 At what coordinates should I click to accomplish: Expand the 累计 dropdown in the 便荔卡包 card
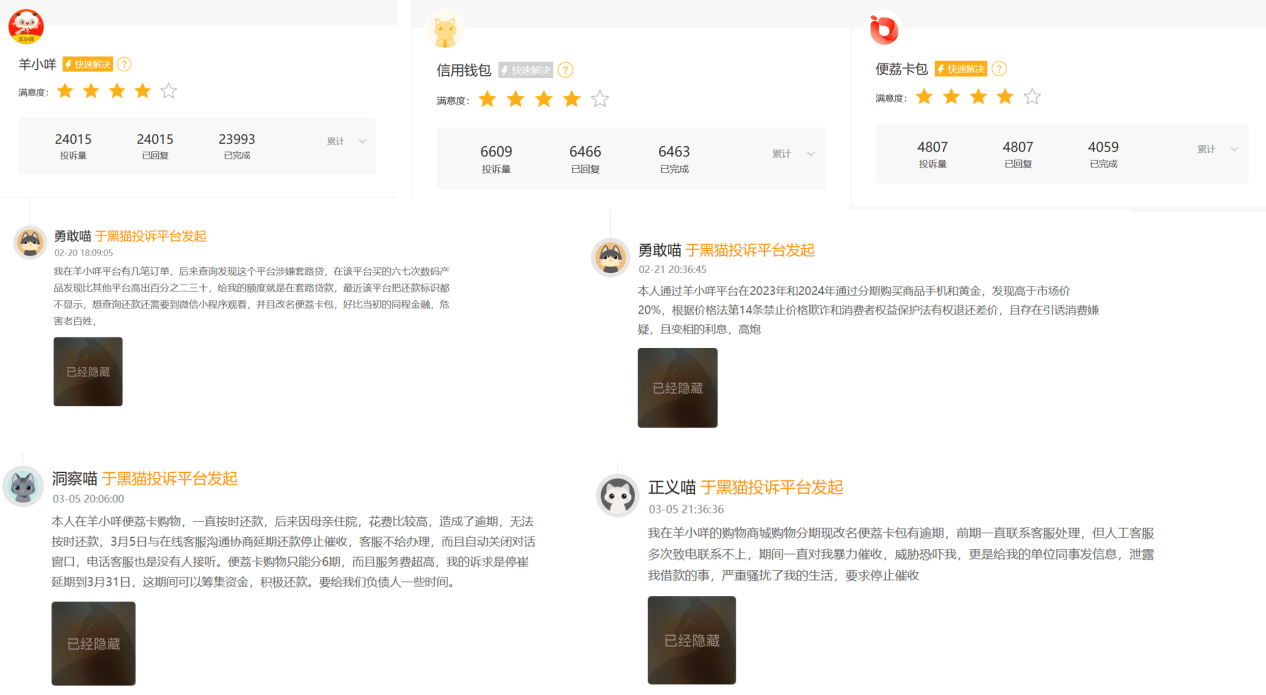1218,149
